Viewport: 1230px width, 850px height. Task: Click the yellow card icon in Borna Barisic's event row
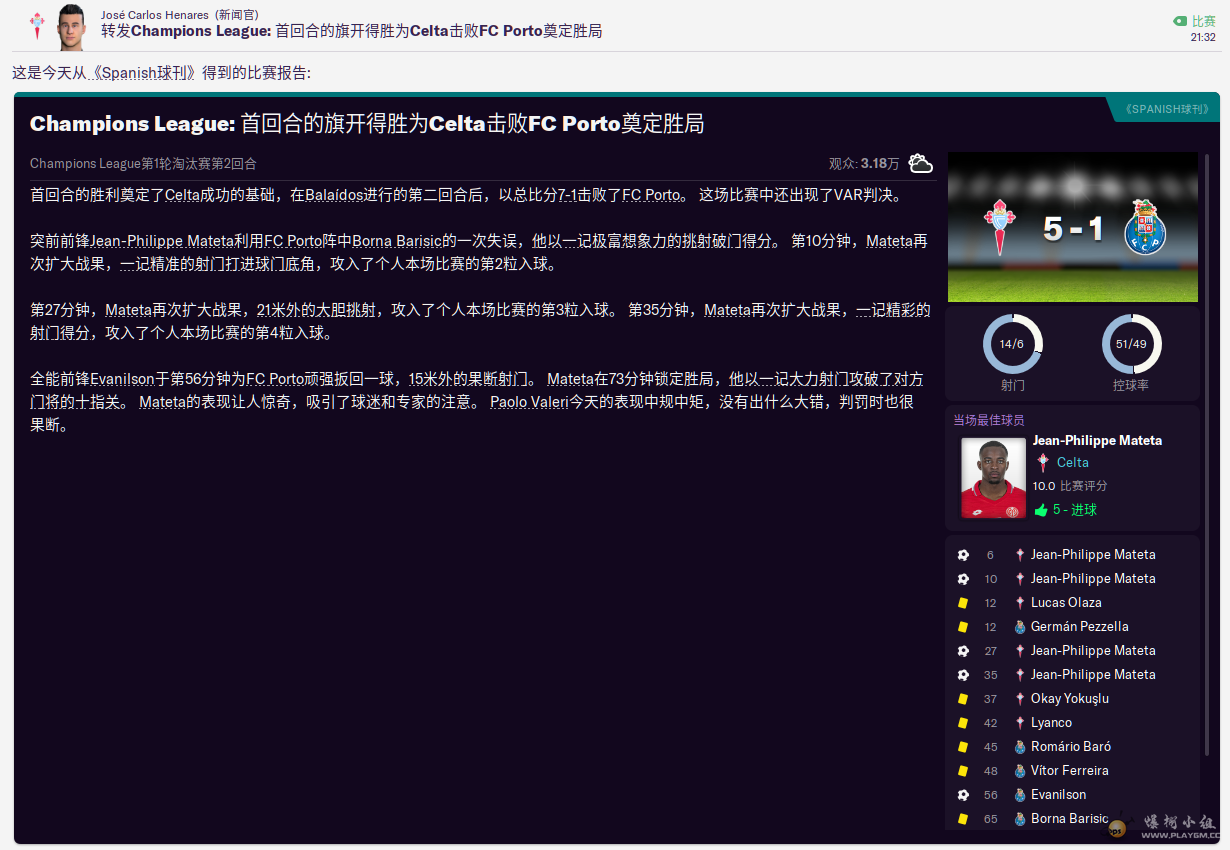coord(963,819)
